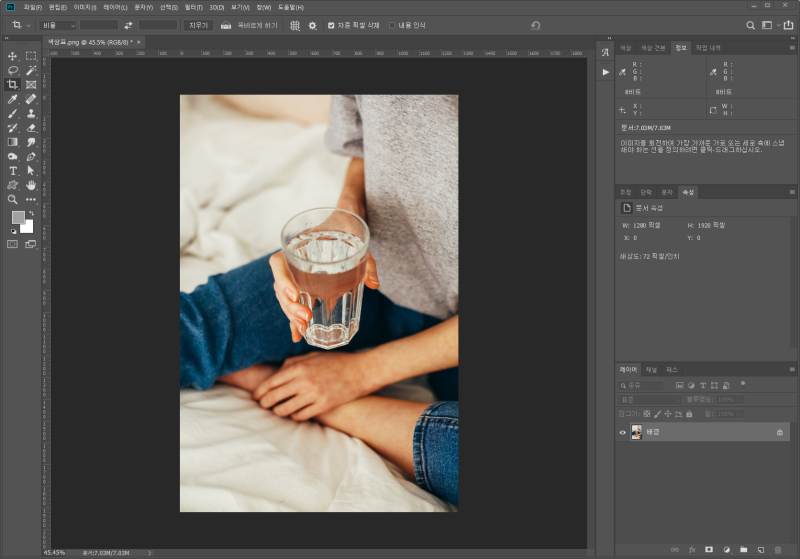Viewport: 800px width, 559px height.
Task: Open the '파일(F)' menu
Action: coord(33,8)
